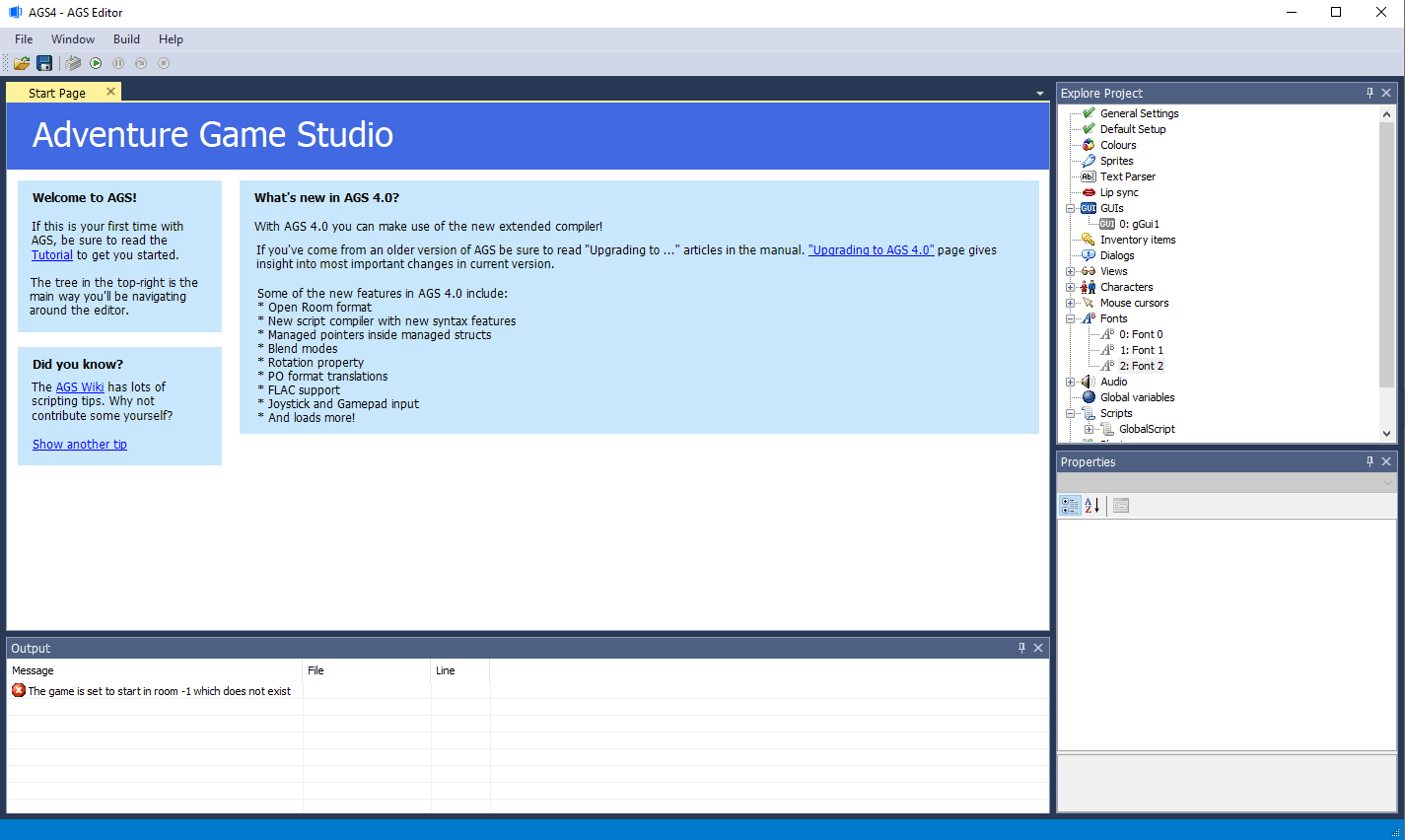1405x840 pixels.
Task: Open the Help menu
Action: [171, 39]
